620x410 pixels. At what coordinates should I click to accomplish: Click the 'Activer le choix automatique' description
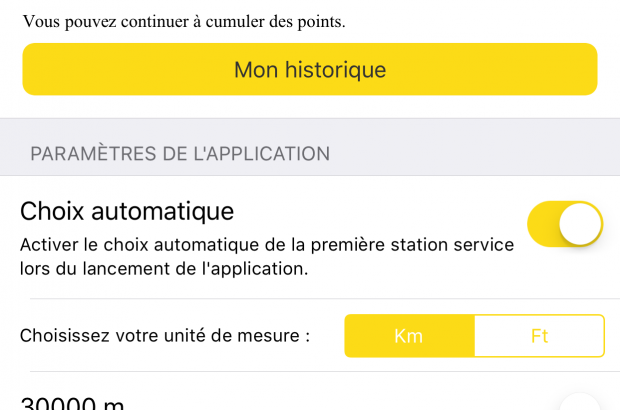(x=267, y=245)
